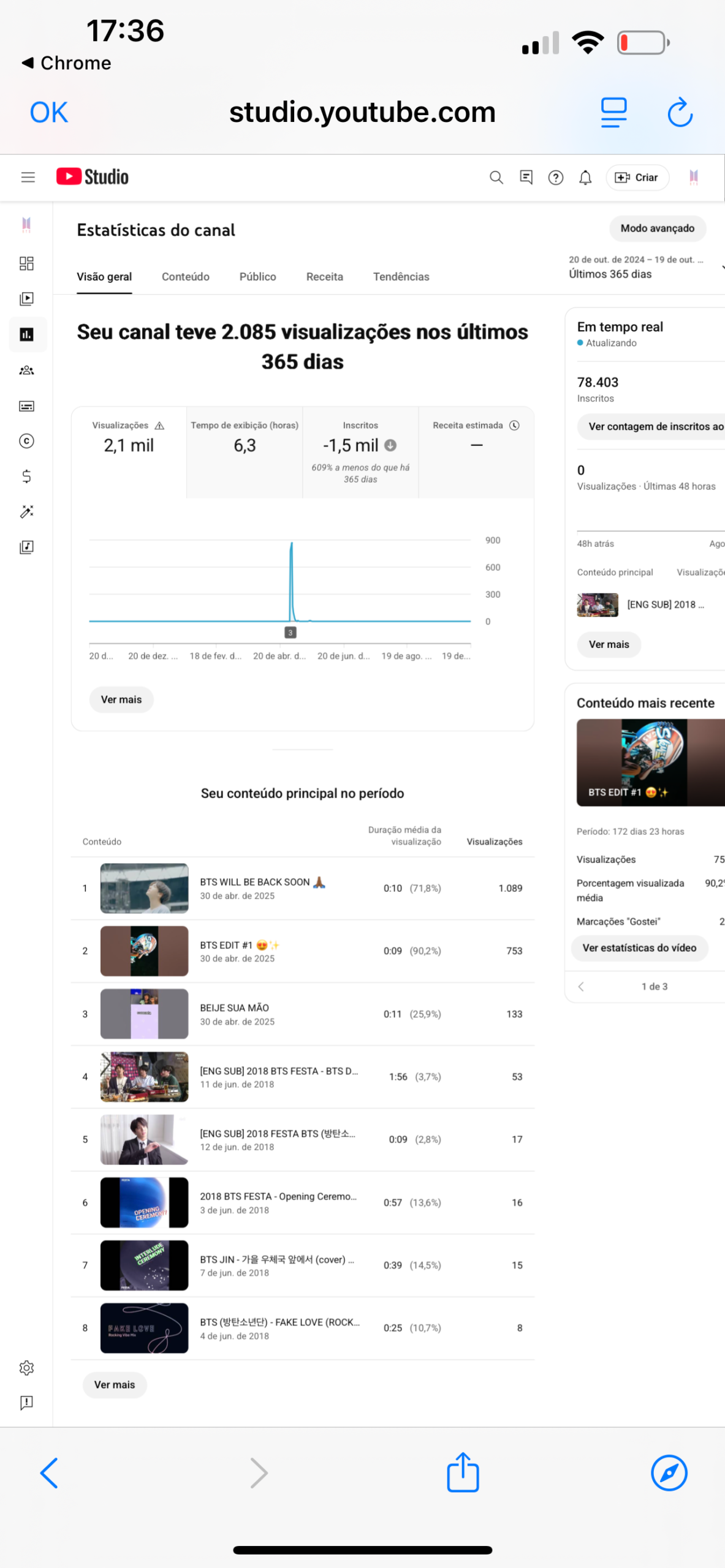Click Ver estatísticas do vídeo button

[639, 948]
